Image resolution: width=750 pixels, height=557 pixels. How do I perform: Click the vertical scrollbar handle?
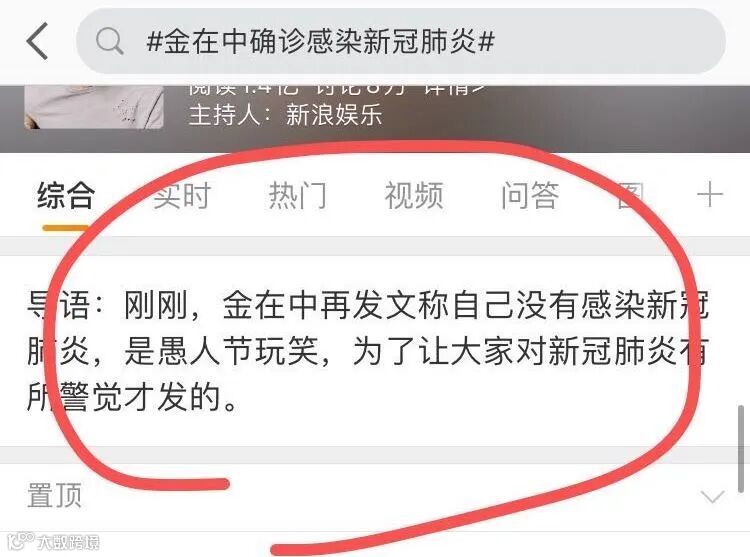coord(741,449)
